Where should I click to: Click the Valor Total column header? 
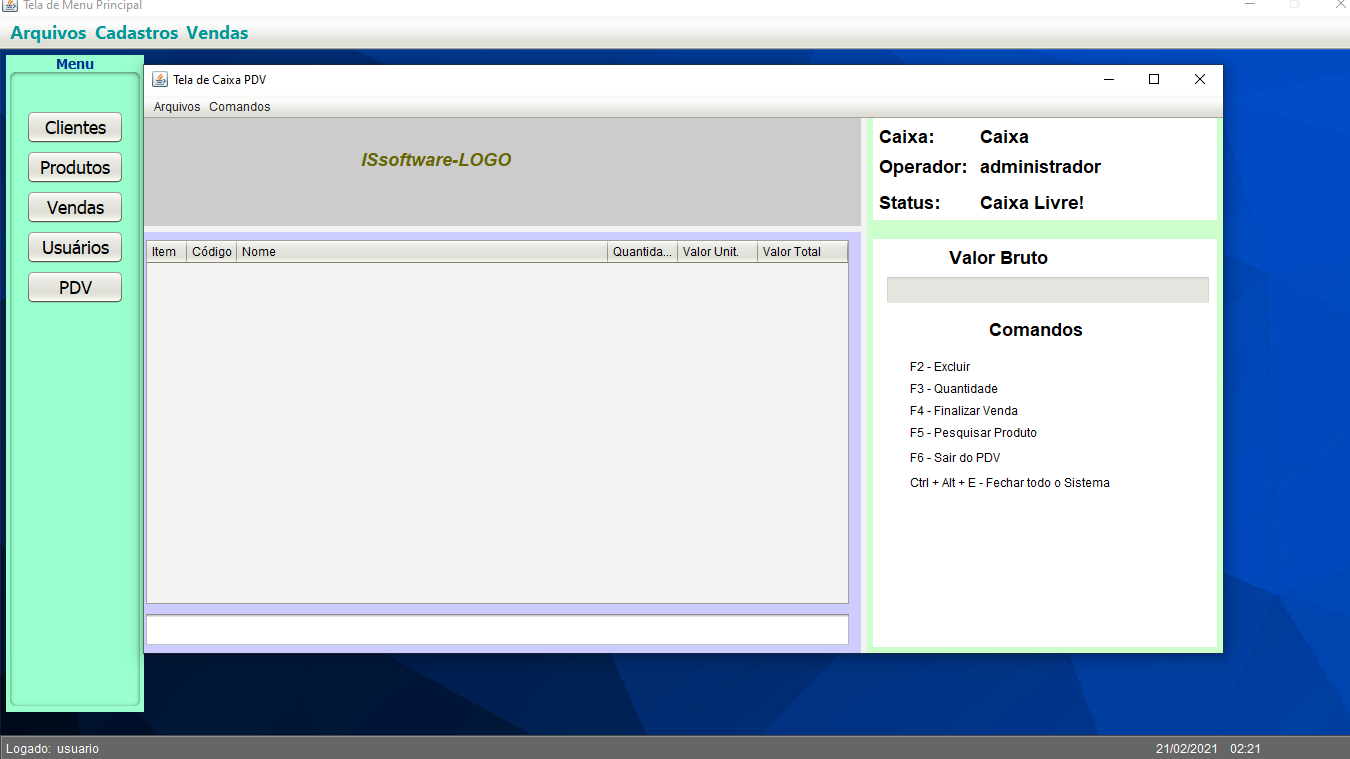point(803,252)
